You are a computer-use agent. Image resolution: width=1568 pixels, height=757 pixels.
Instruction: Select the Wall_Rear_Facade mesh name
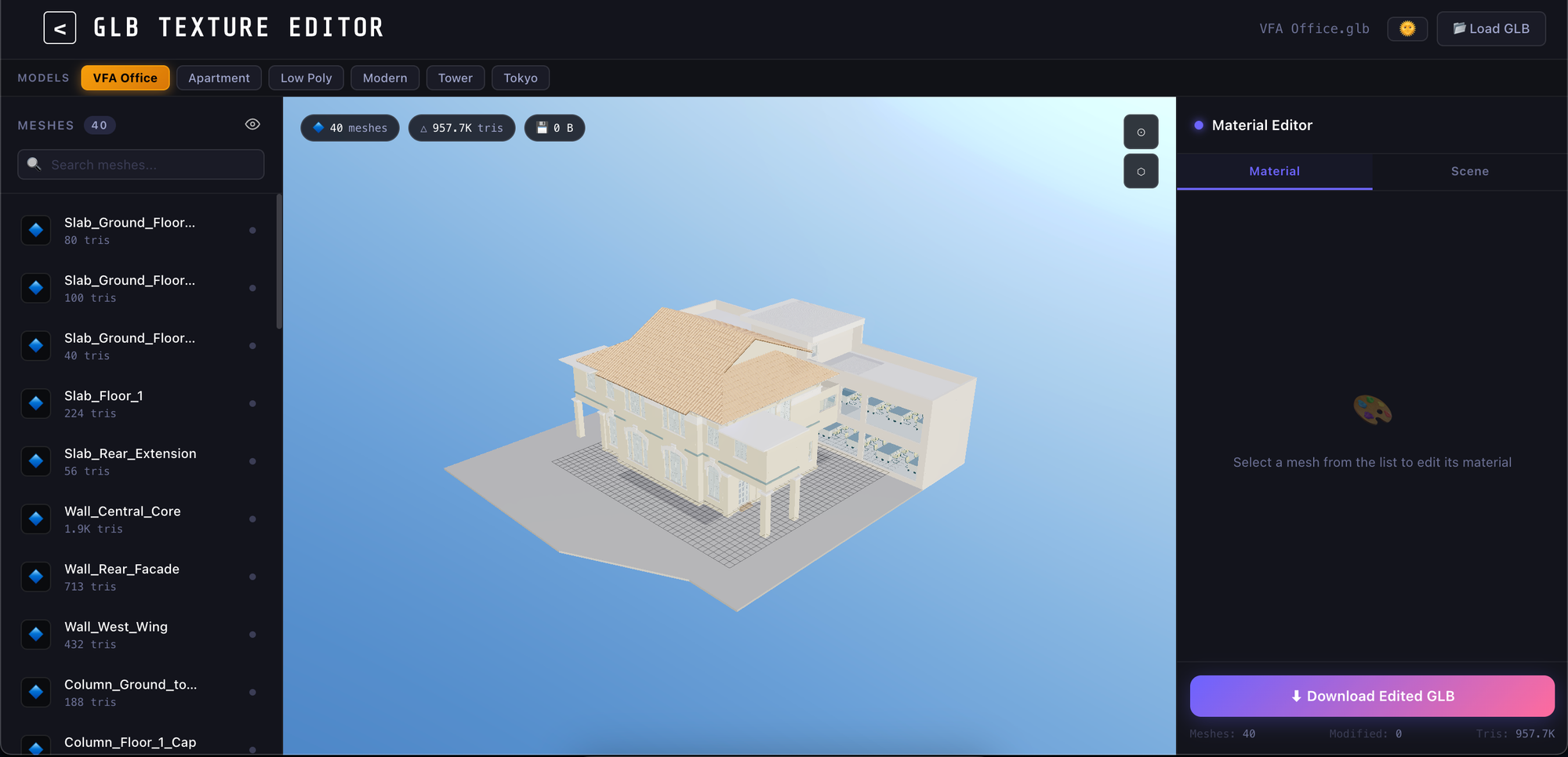coord(122,569)
